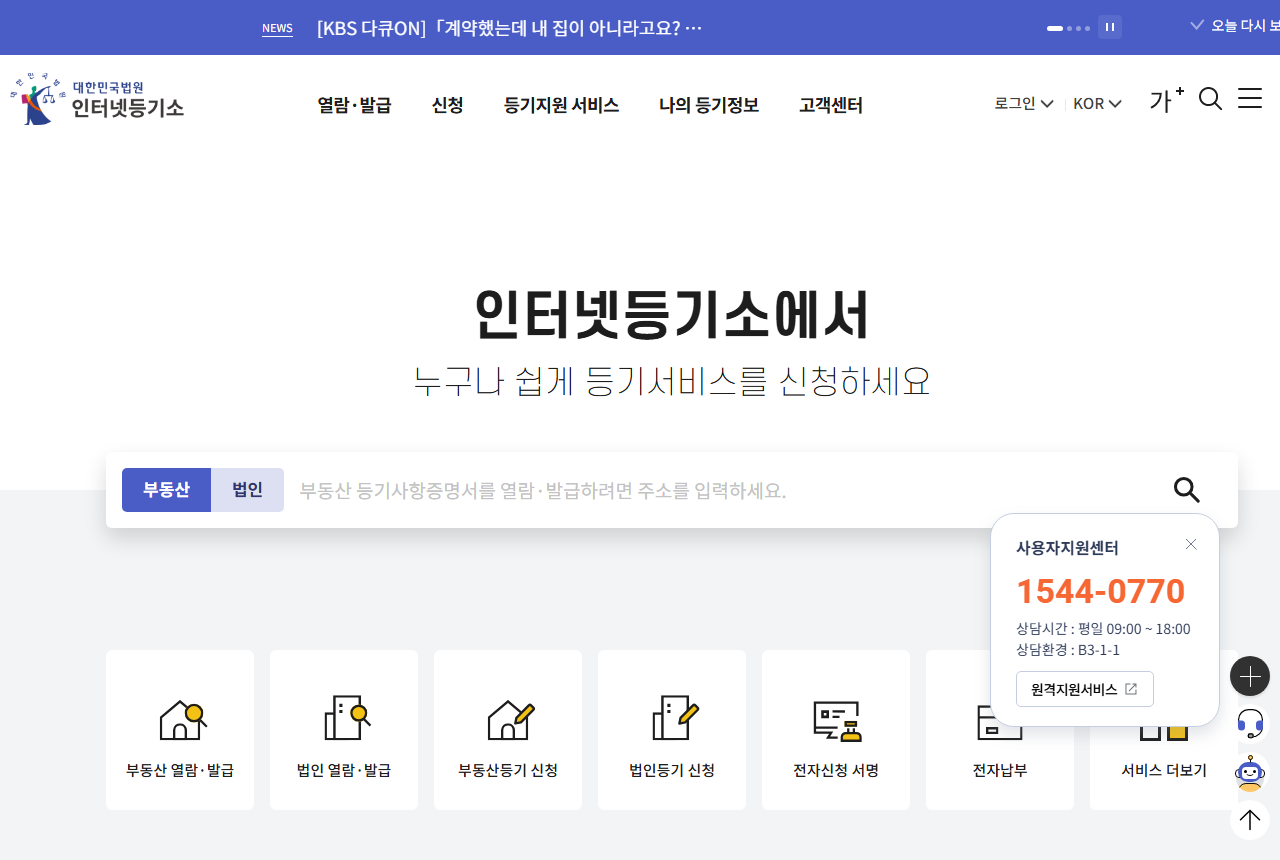
Task: Select the 법인 search toggle
Action: (x=247, y=490)
